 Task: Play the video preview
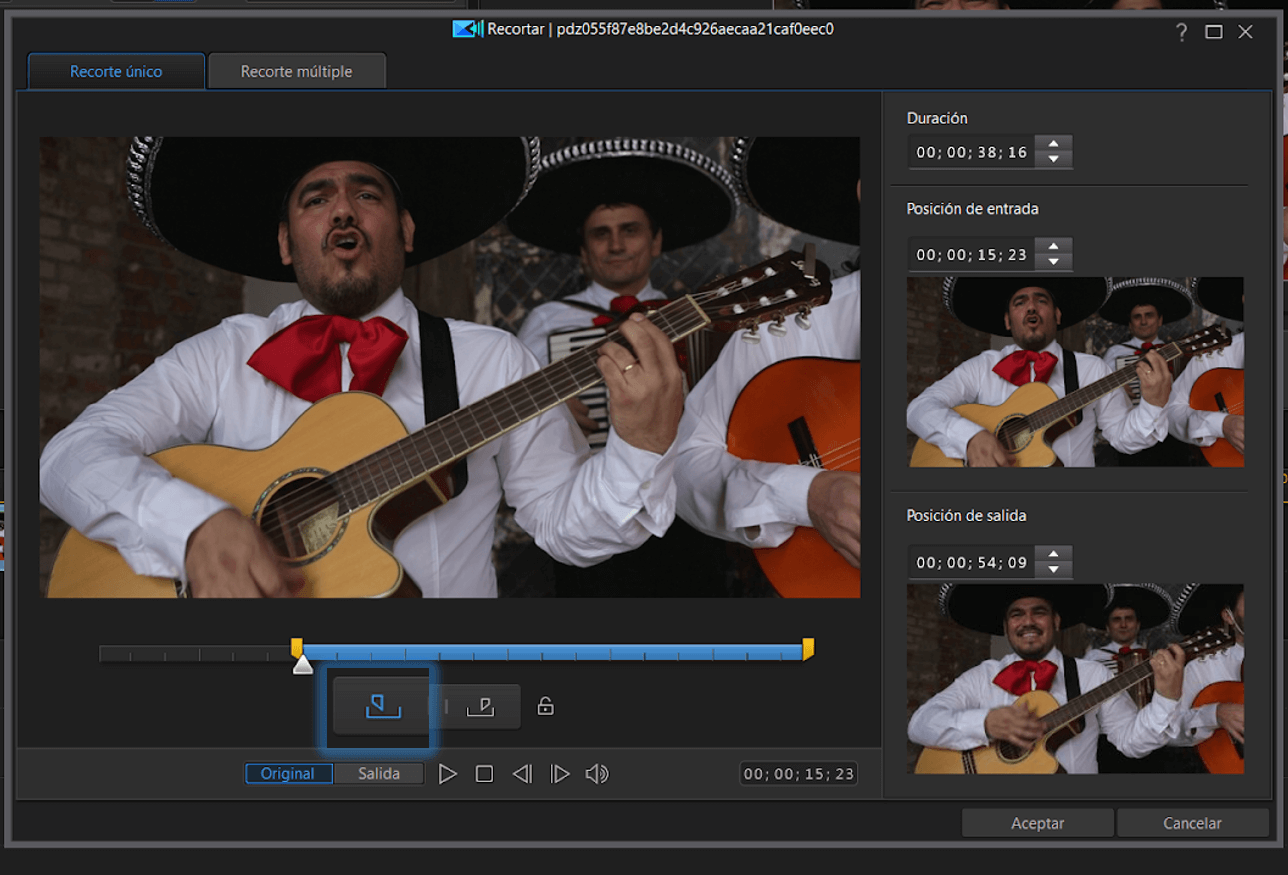(448, 774)
